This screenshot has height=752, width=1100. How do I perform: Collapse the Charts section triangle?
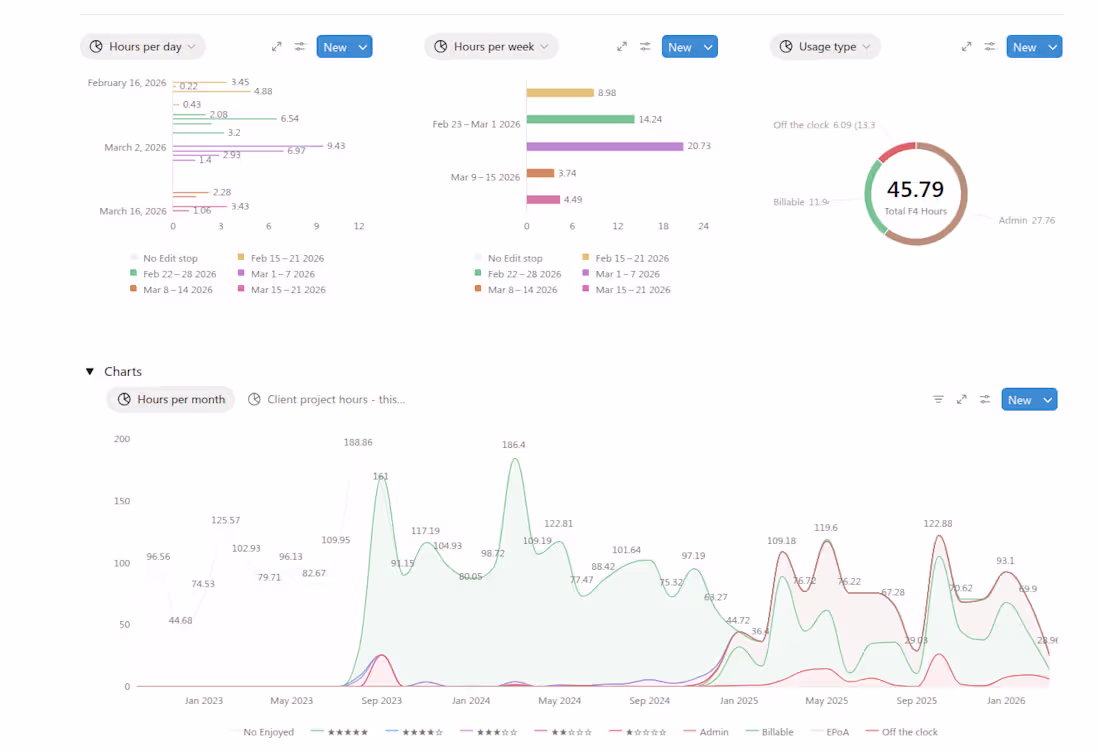90,371
